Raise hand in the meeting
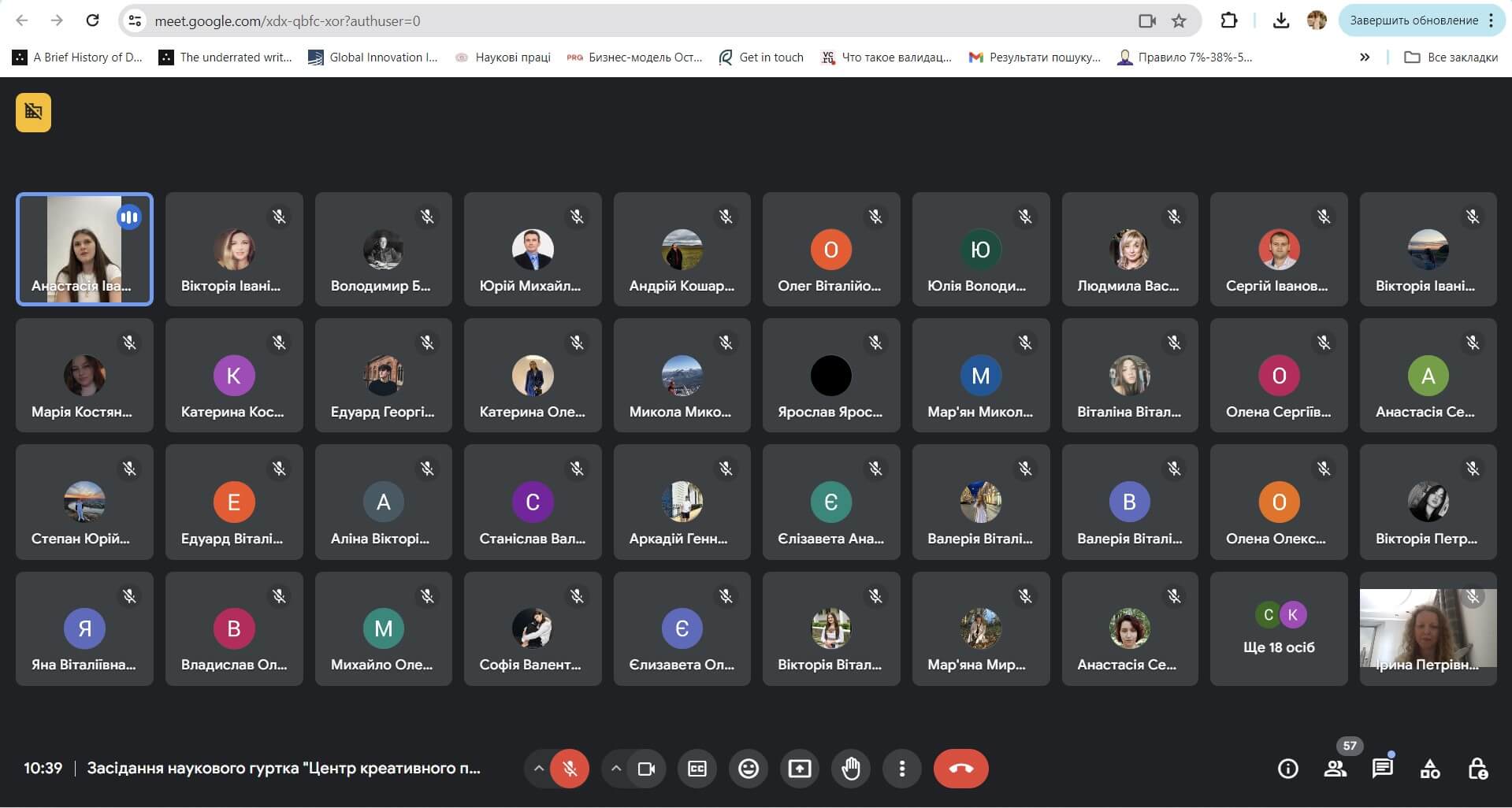 coord(851,769)
